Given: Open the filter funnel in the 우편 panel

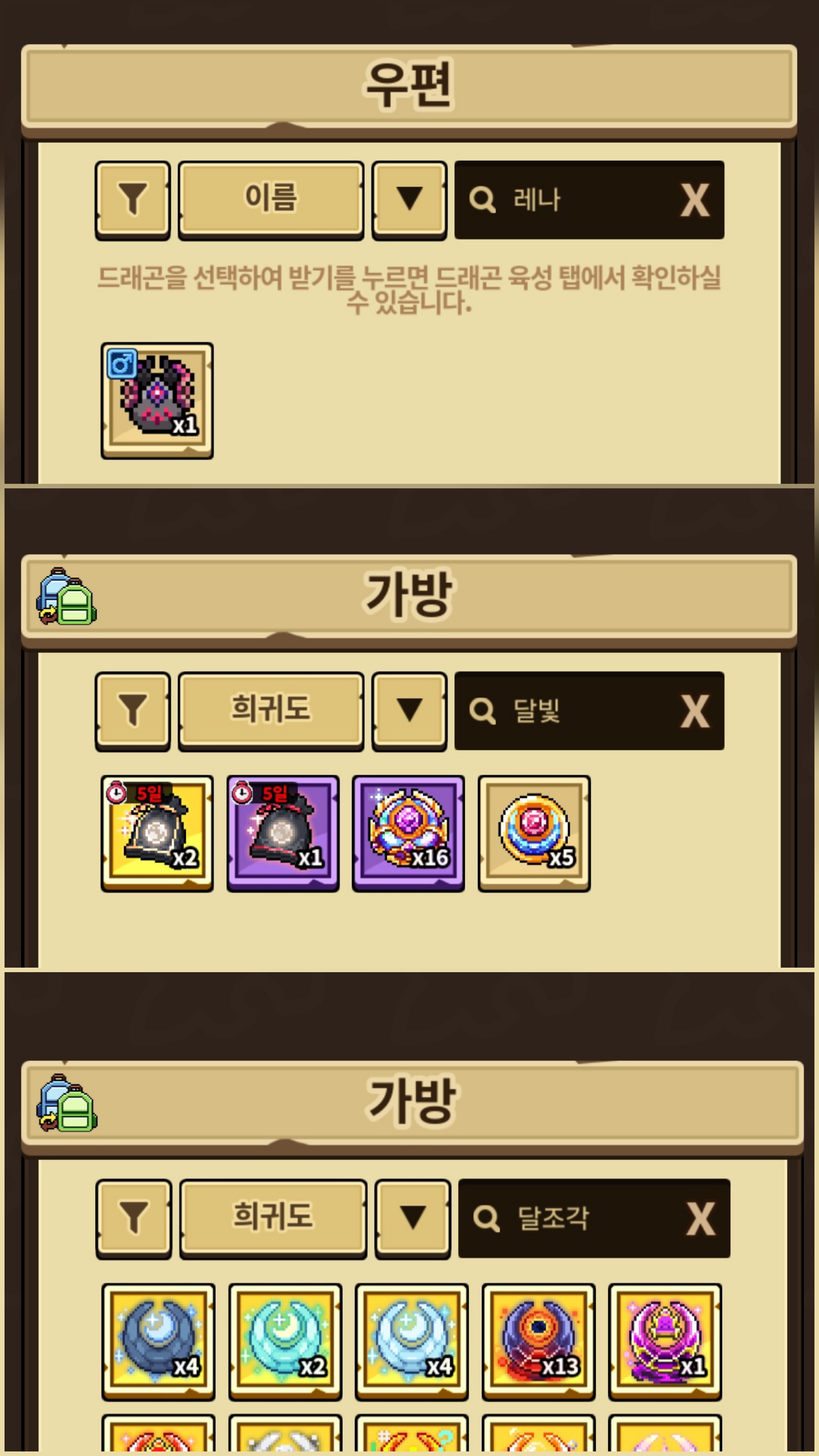Looking at the screenshot, I should coord(133,200).
